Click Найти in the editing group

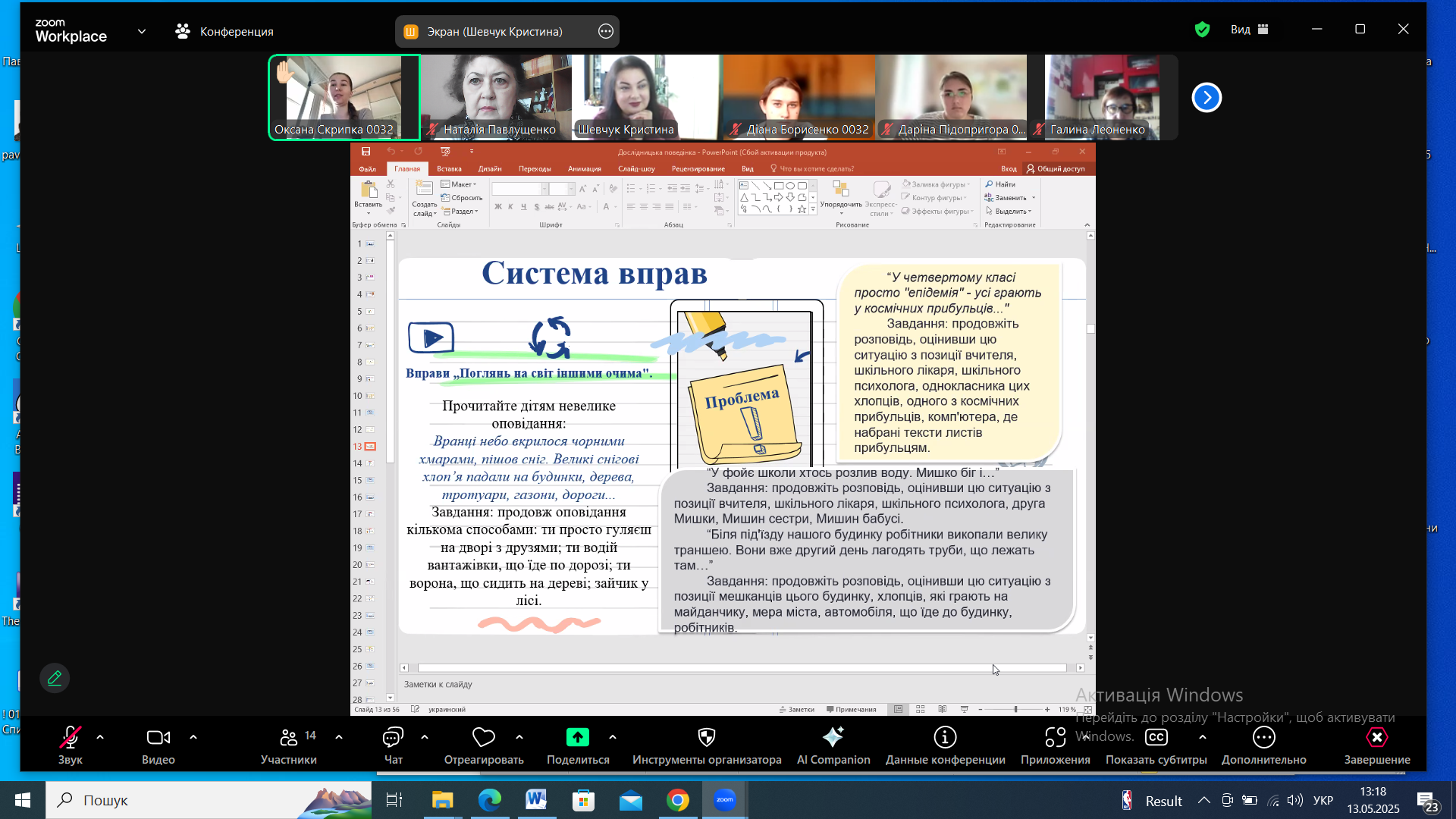click(x=1000, y=184)
